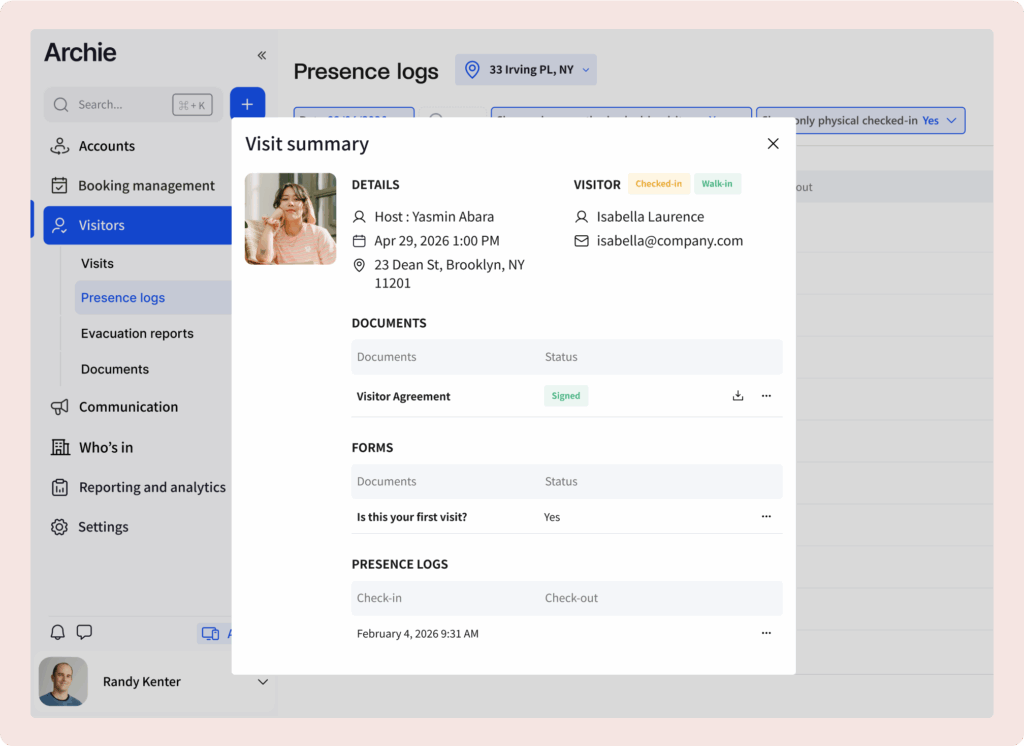Image resolution: width=1024 pixels, height=746 pixels.
Task: Select Visits under Visitors
Action: (97, 264)
